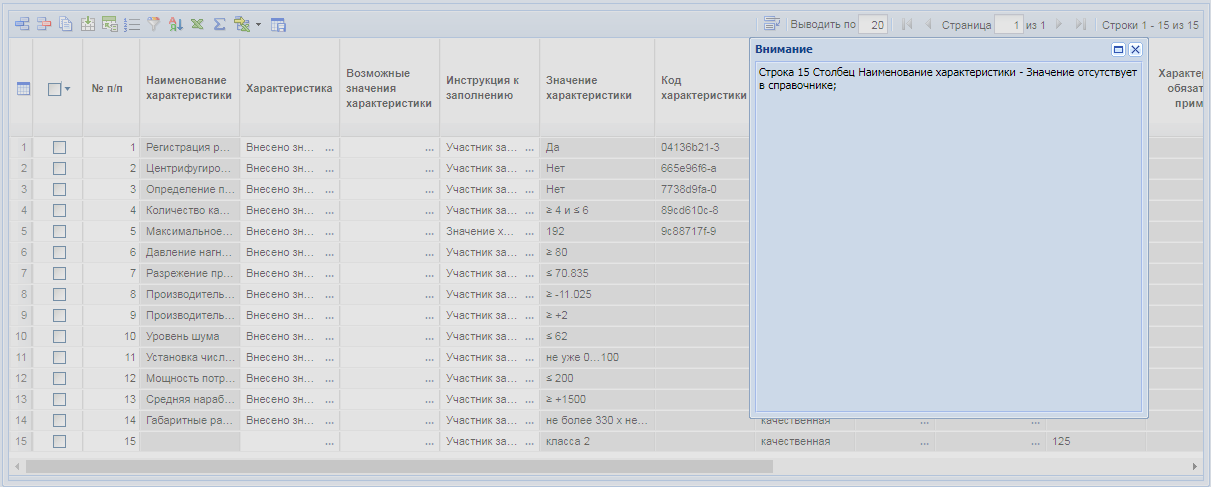Click the copy rows toolbar icon
The width and height of the screenshot is (1211, 487).
pyautogui.click(x=65, y=24)
